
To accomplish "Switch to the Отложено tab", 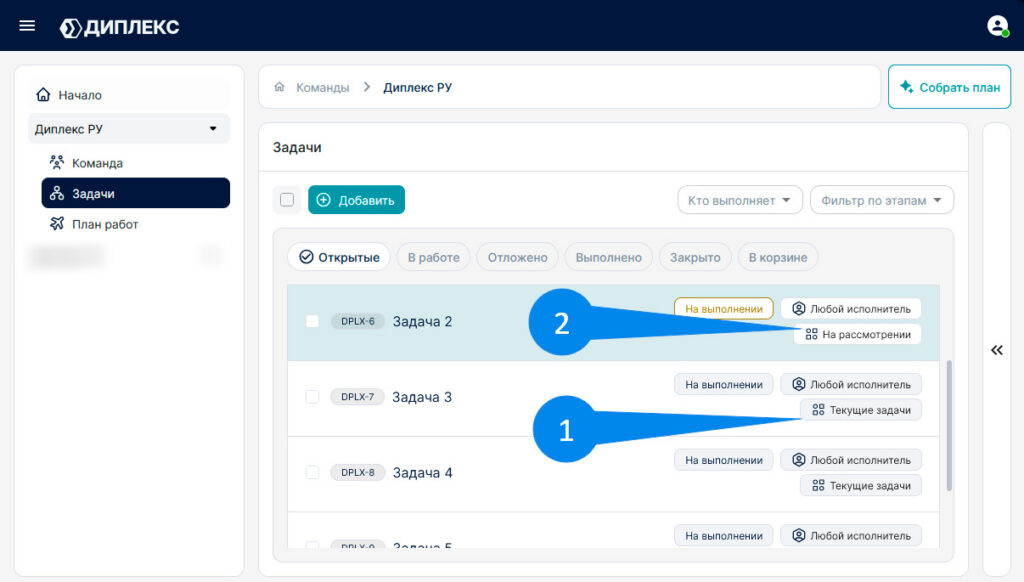I will [517, 257].
